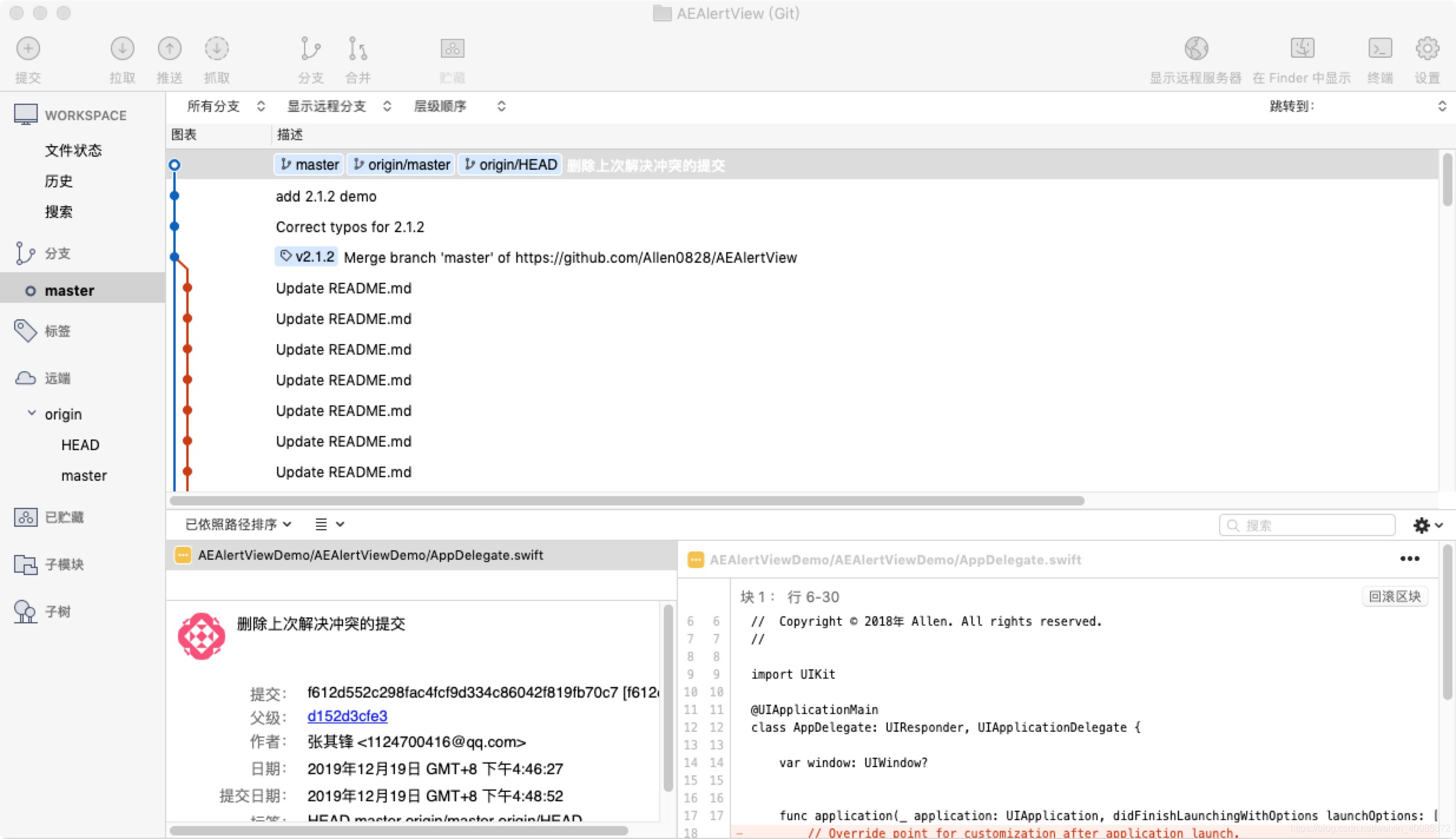Viewport: 1456px width, 839px height.
Task: Click the 合并 merge toolbar icon
Action: click(357, 49)
